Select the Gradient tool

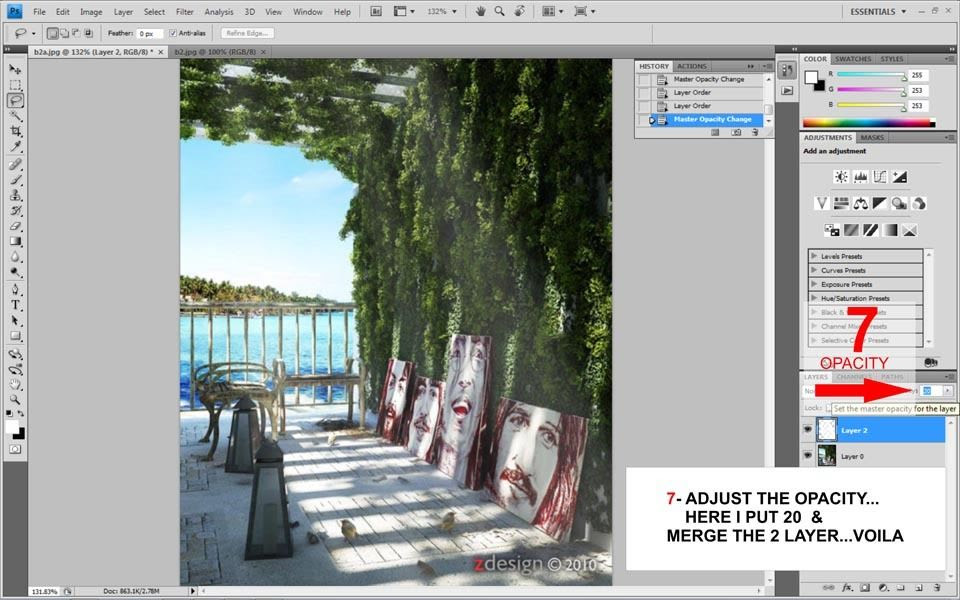15,241
